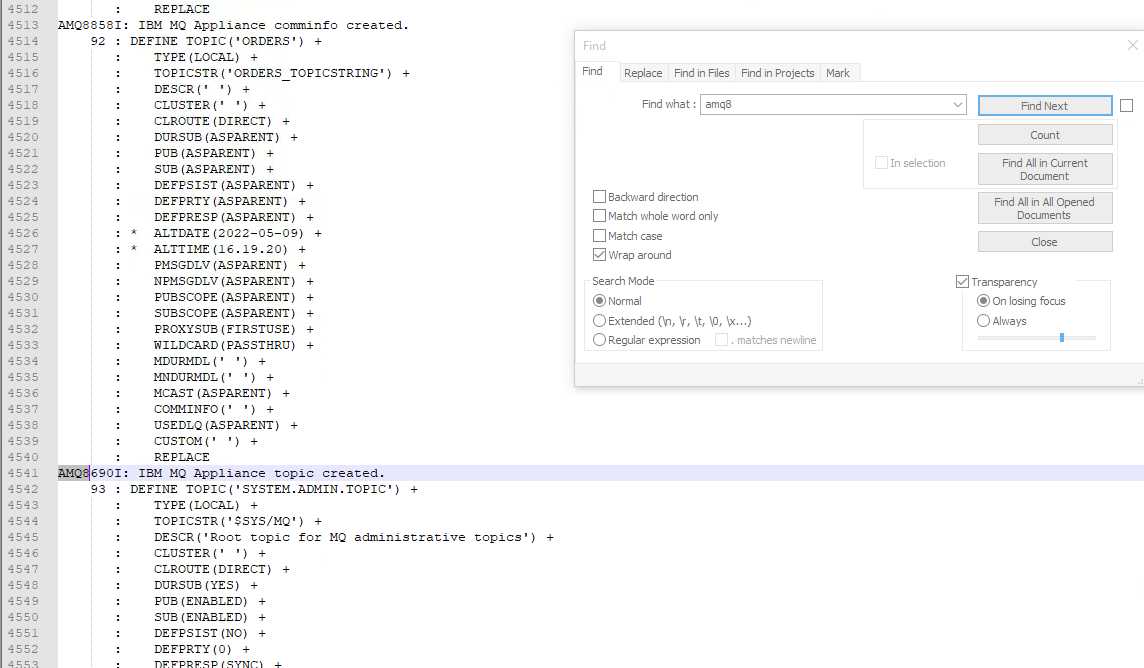
Task: Disable the Wrap around checkbox
Action: tap(600, 255)
